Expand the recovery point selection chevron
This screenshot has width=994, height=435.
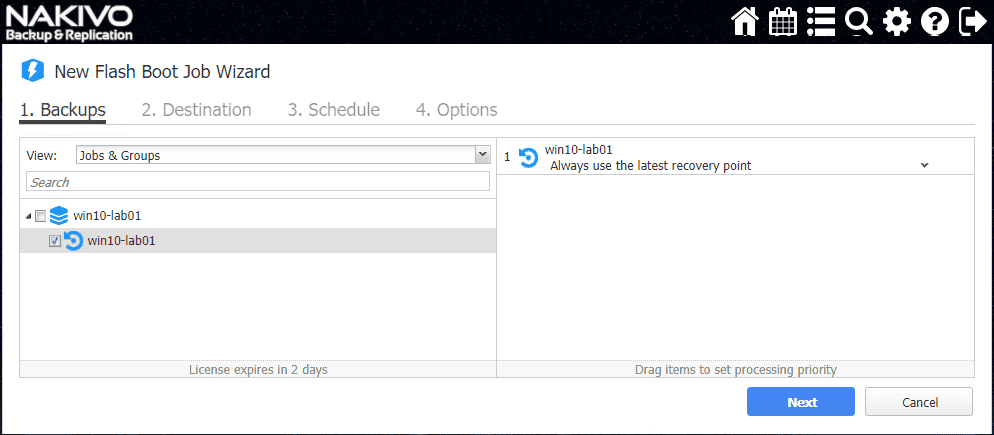(924, 165)
